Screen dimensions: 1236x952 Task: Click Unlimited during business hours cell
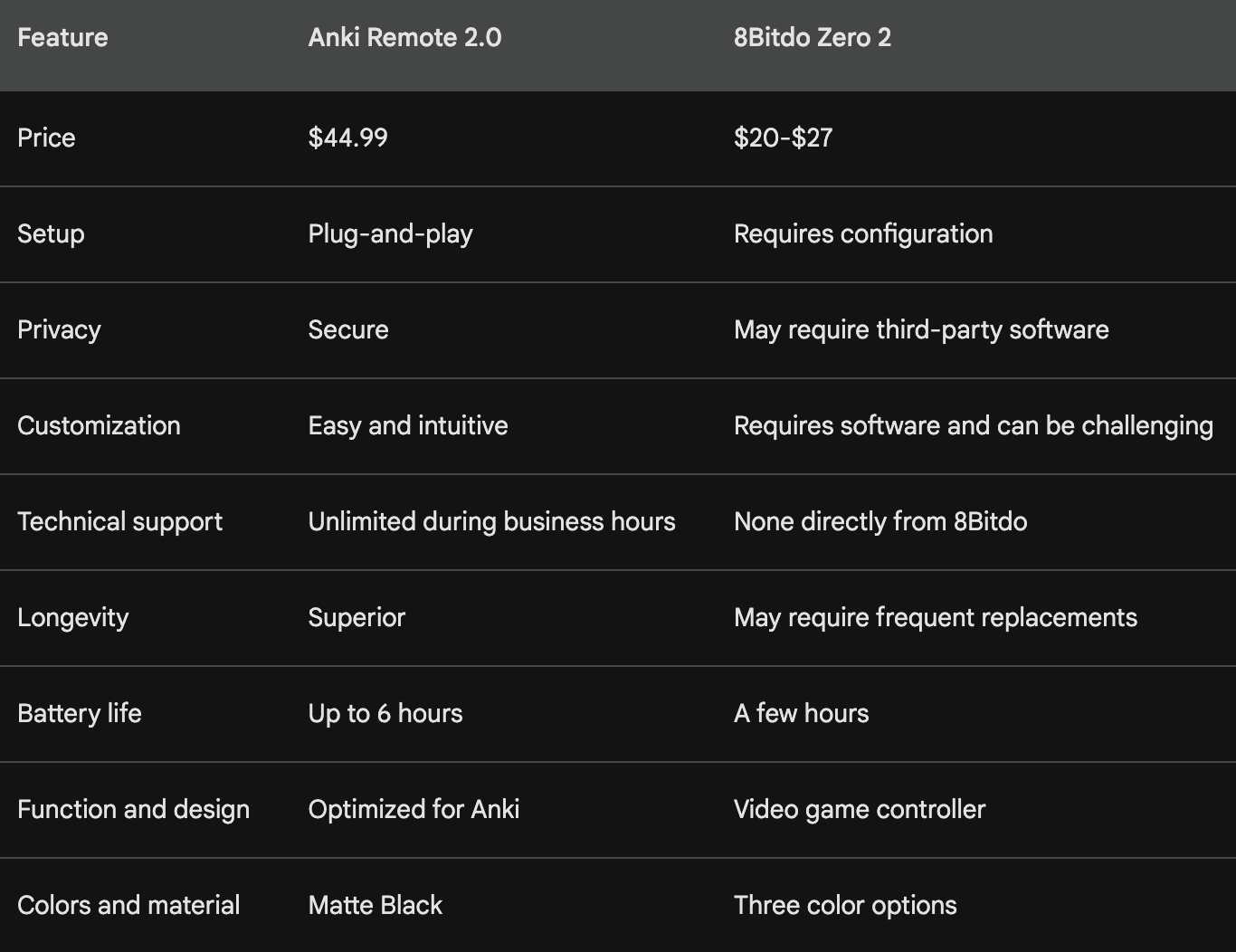click(491, 521)
